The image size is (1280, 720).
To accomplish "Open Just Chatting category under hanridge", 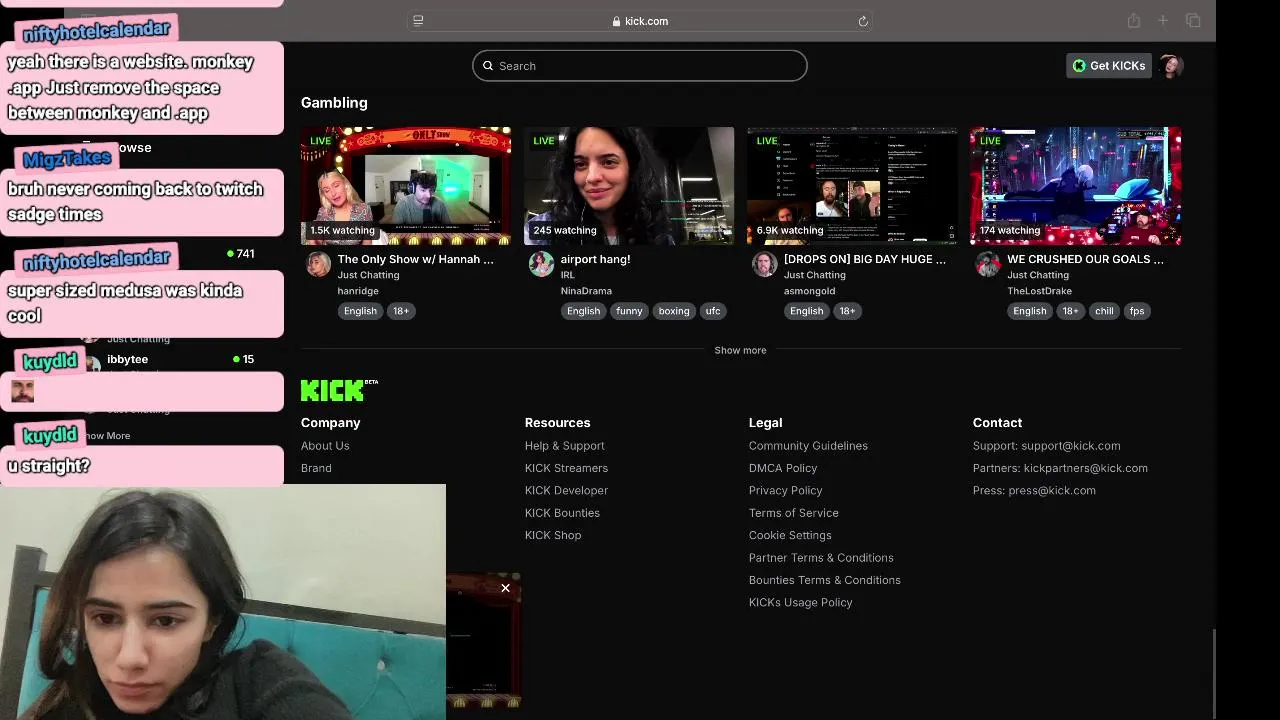I will [x=368, y=275].
